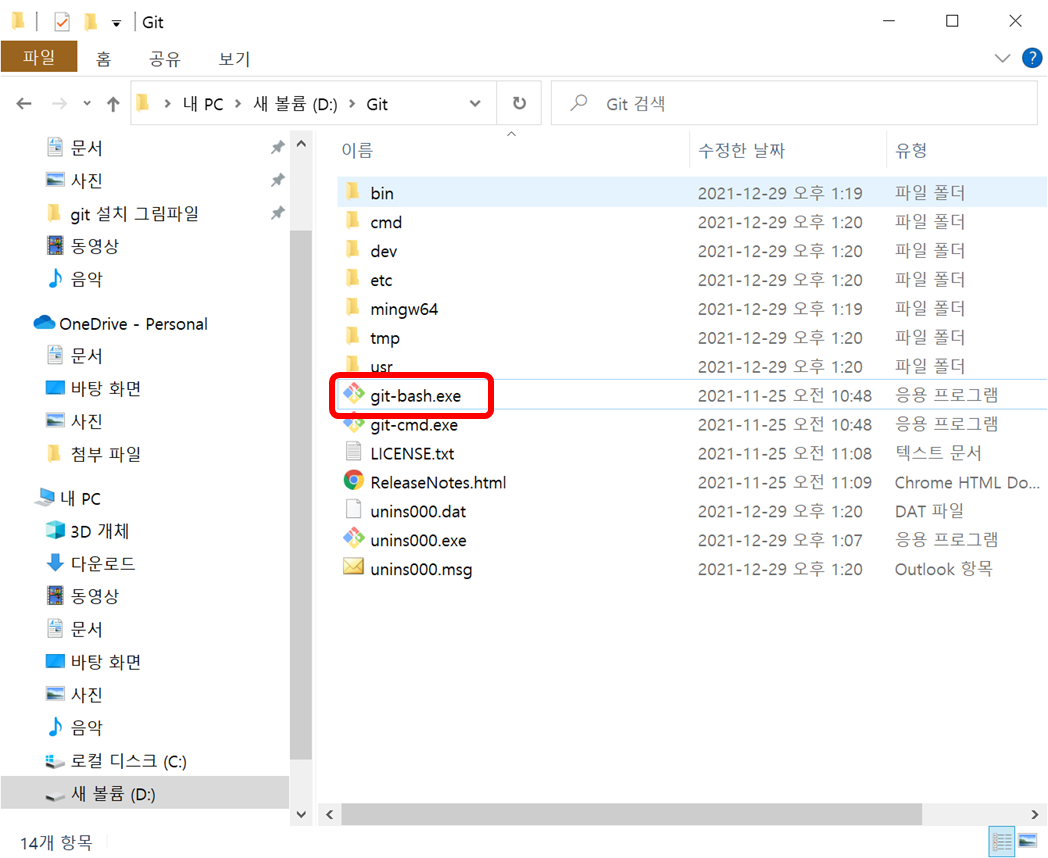Select 바탕 화면 under OneDrive

point(106,388)
